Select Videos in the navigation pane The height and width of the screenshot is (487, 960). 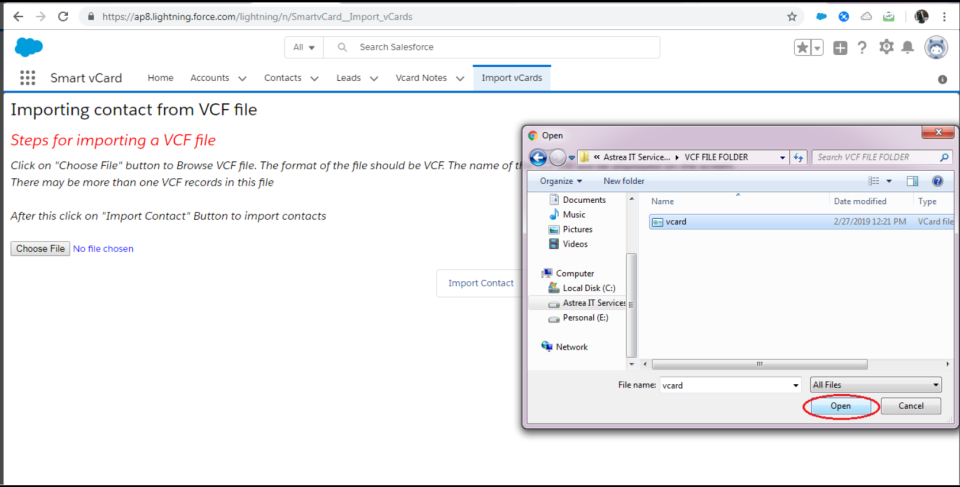[x=568, y=244]
